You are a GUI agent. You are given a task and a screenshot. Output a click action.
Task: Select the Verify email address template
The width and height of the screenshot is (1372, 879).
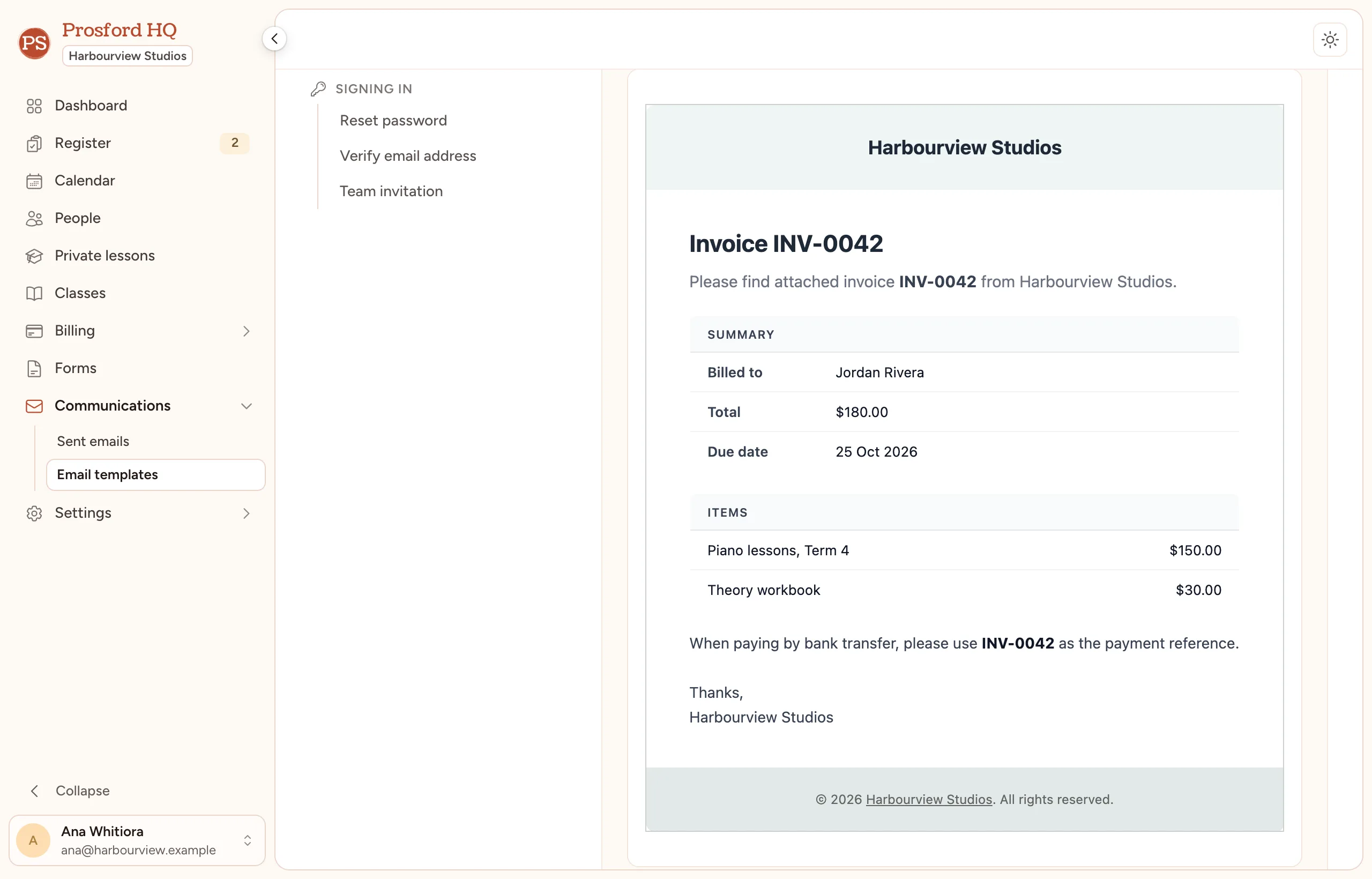coord(407,156)
